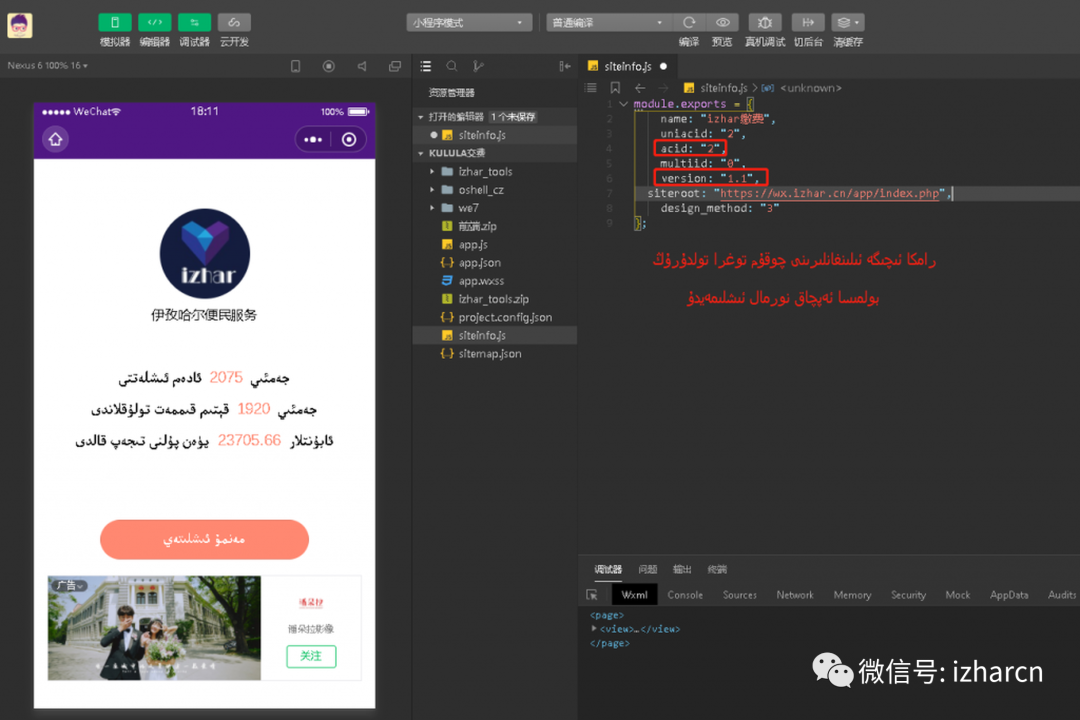Screen dimensions: 1080x720
Task: Collapse the file explorer sidebar icon
Action: pos(565,66)
